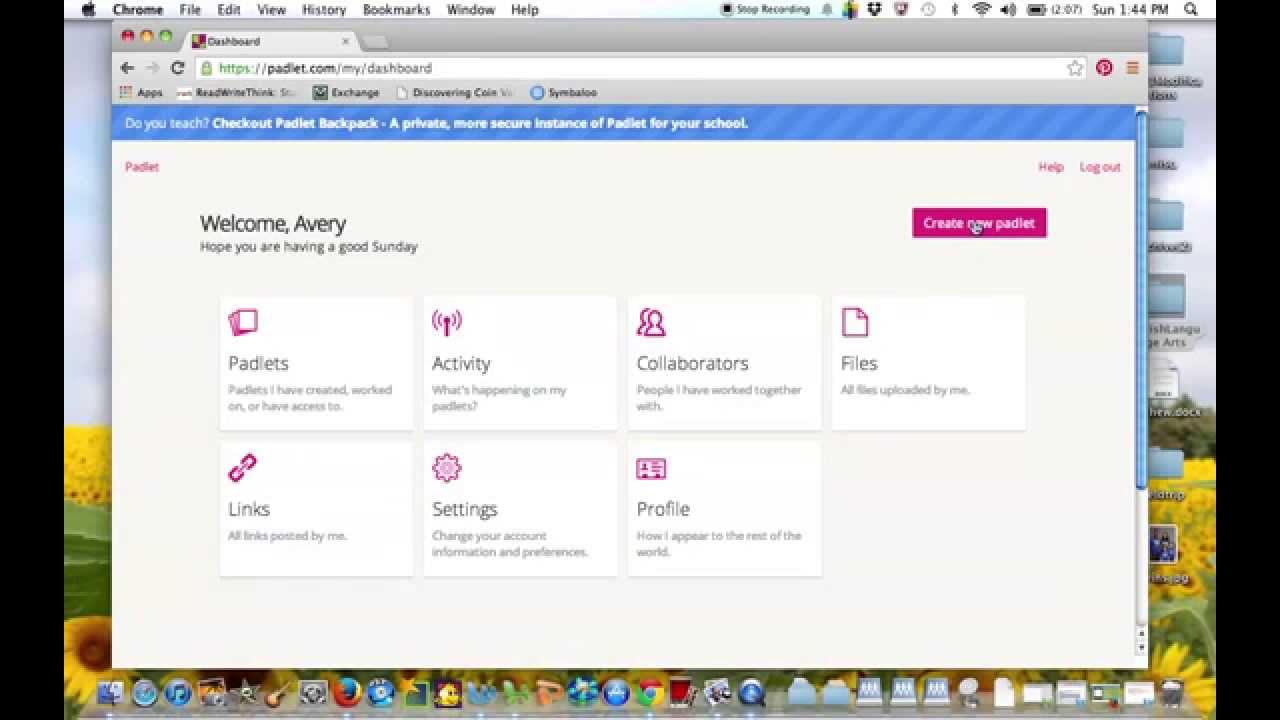The width and height of the screenshot is (1280, 720).
Task: Click the Activity card title
Action: point(461,363)
